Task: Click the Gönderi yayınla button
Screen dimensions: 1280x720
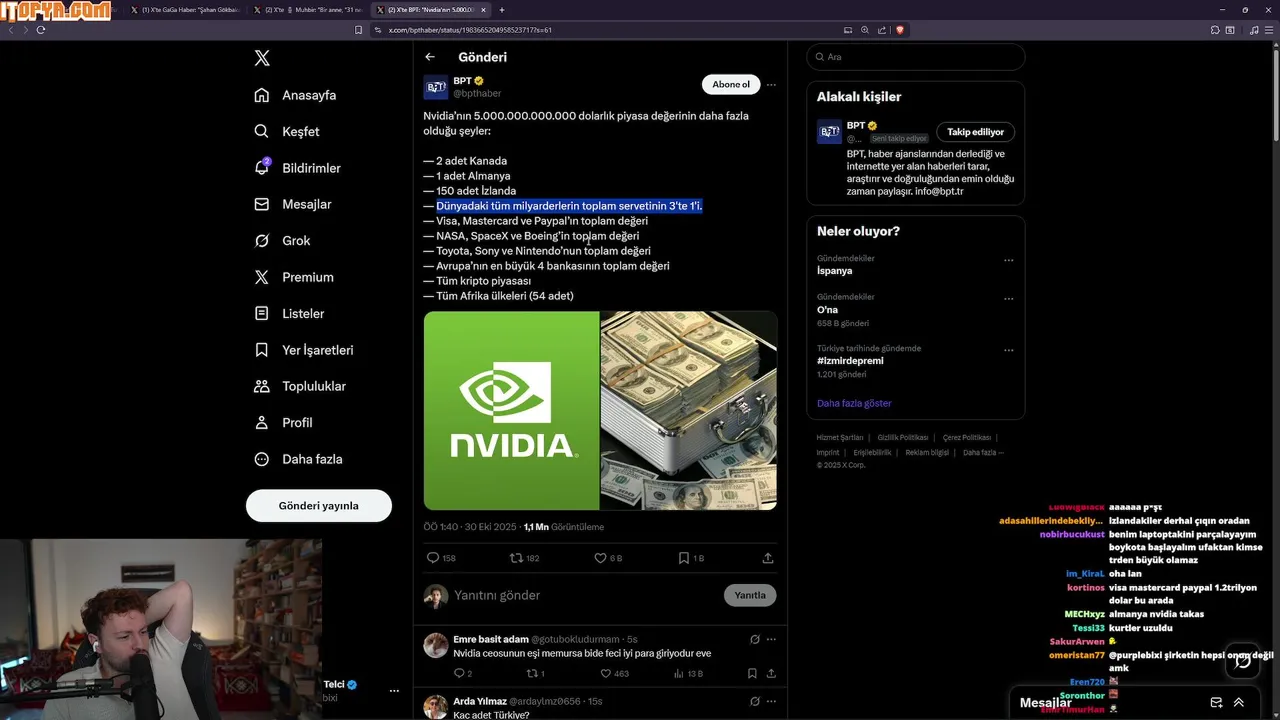Action: click(x=319, y=505)
